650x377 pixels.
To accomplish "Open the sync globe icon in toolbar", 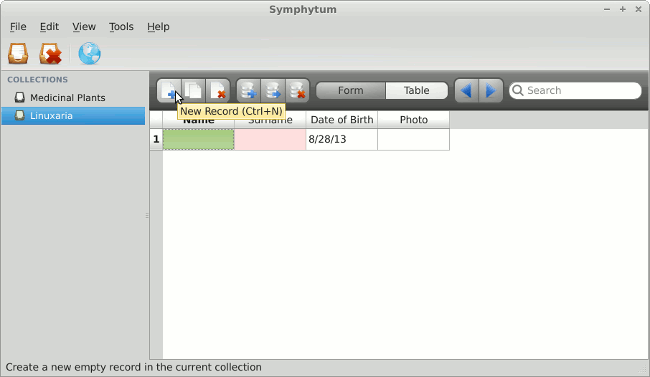I will click(89, 54).
